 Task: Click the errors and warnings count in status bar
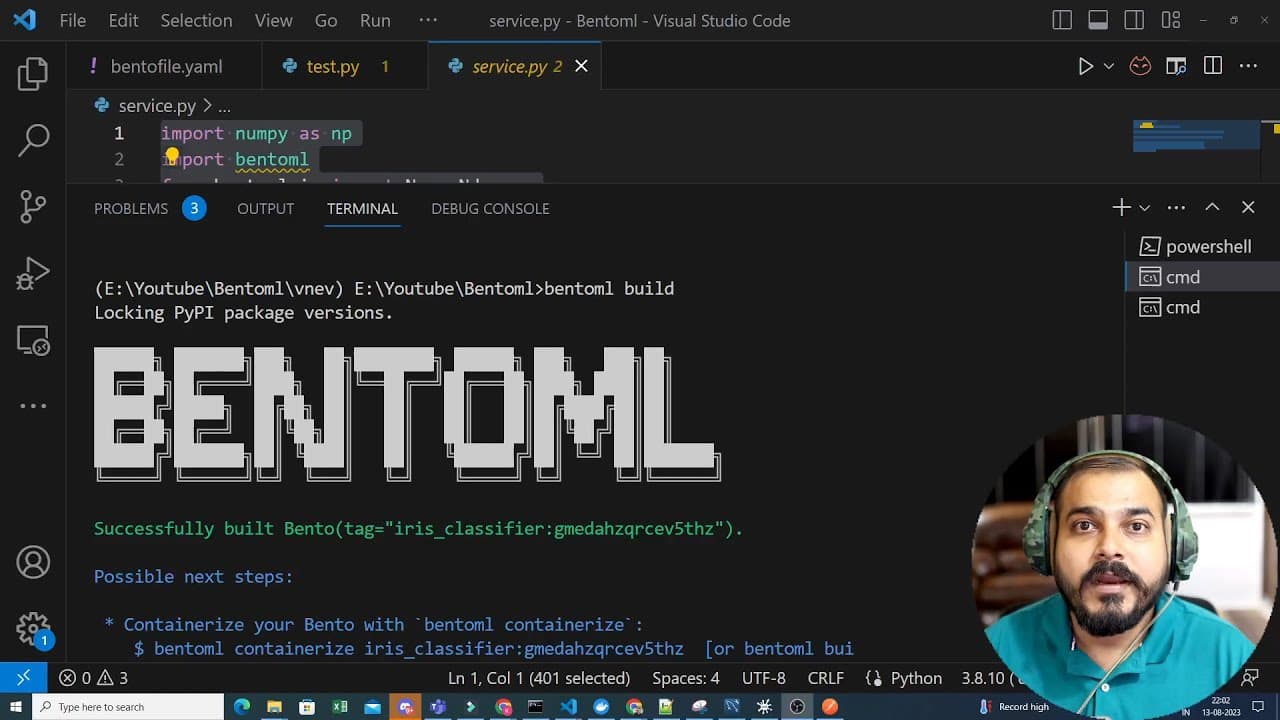[x=93, y=678]
